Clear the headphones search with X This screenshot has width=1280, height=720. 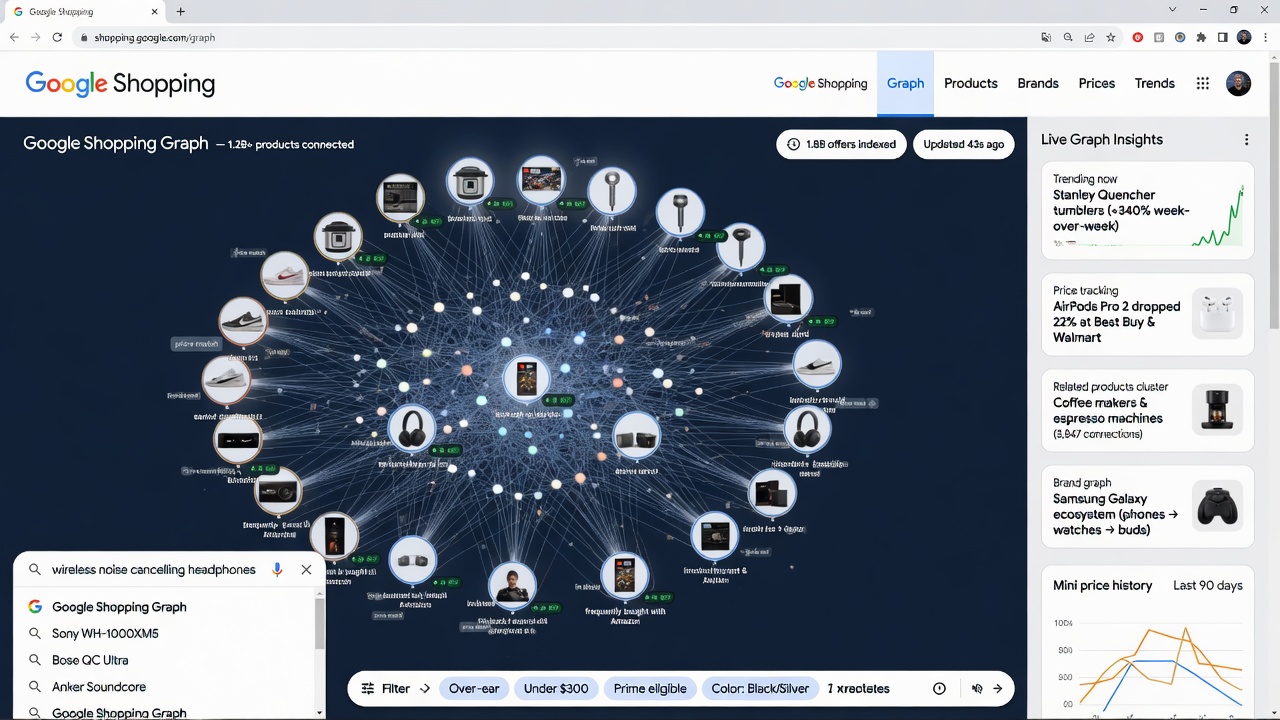(306, 569)
